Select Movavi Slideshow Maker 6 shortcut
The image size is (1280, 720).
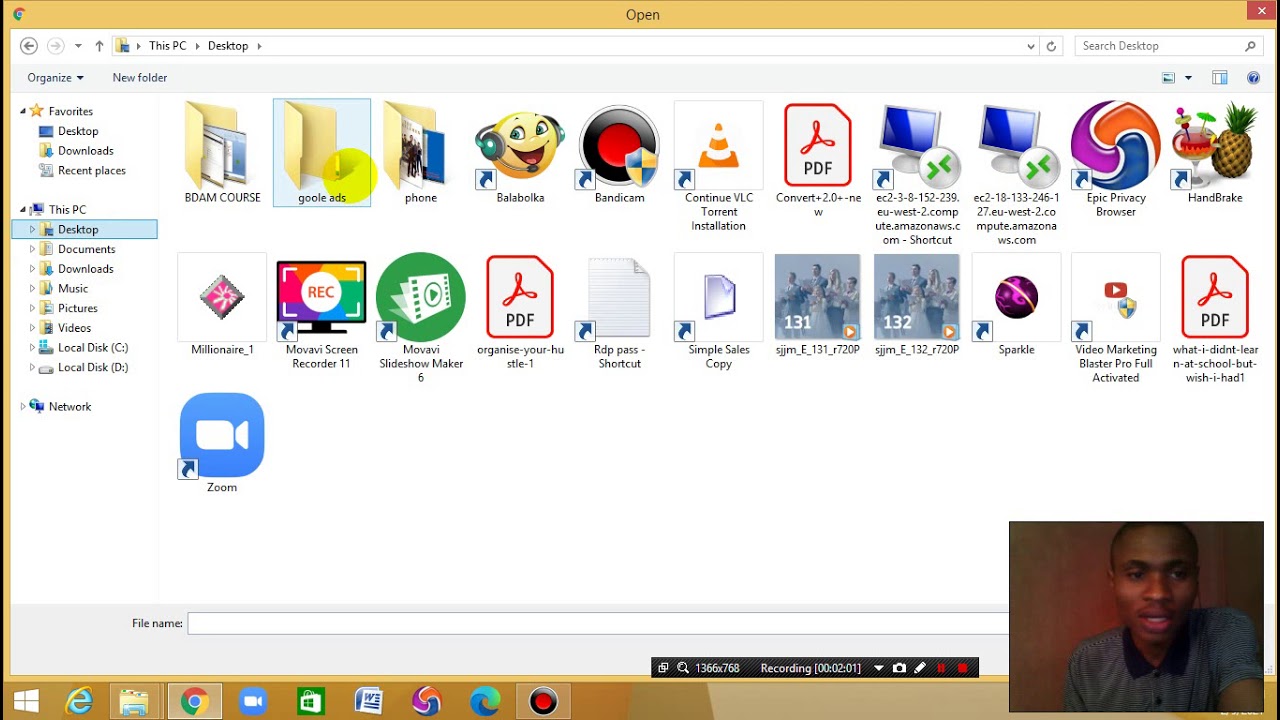point(421,319)
